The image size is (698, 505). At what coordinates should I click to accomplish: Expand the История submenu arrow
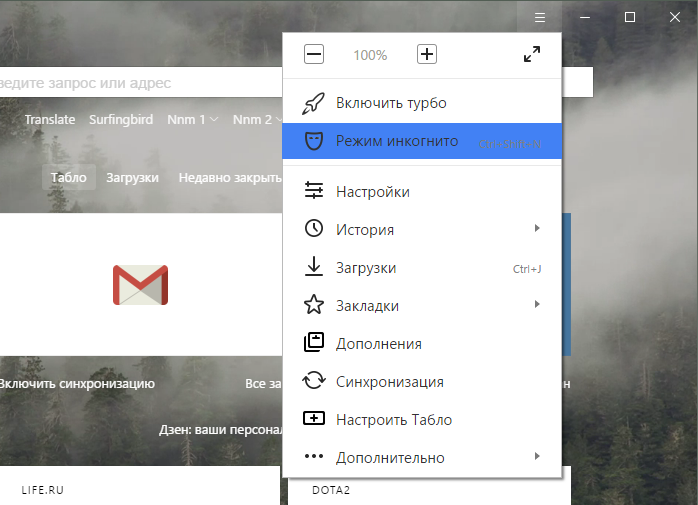click(x=537, y=228)
